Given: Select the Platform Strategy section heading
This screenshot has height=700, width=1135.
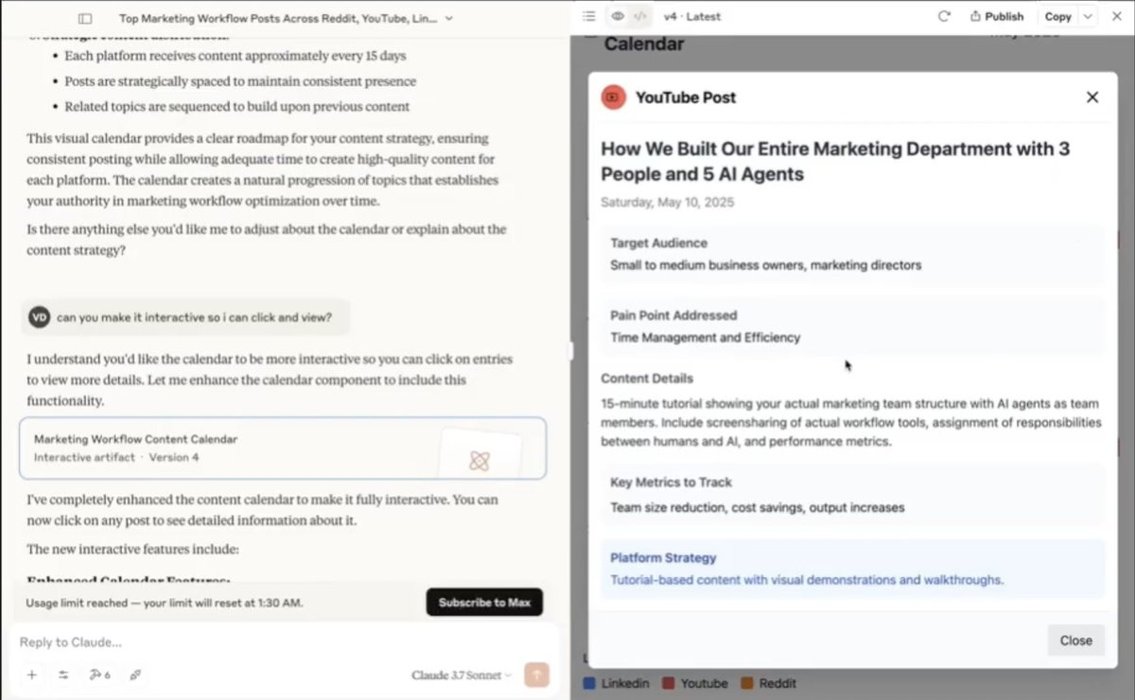Looking at the screenshot, I should (663, 558).
